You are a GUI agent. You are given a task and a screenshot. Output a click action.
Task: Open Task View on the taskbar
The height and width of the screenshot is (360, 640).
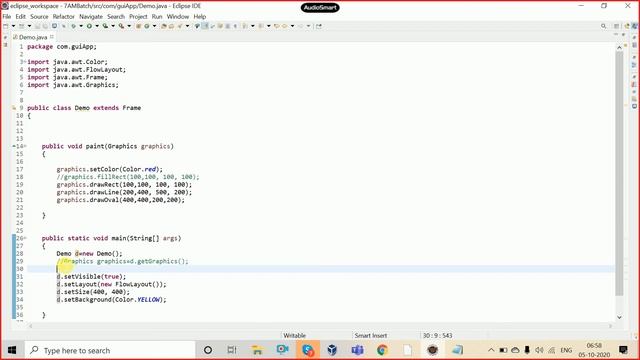click(x=232, y=350)
